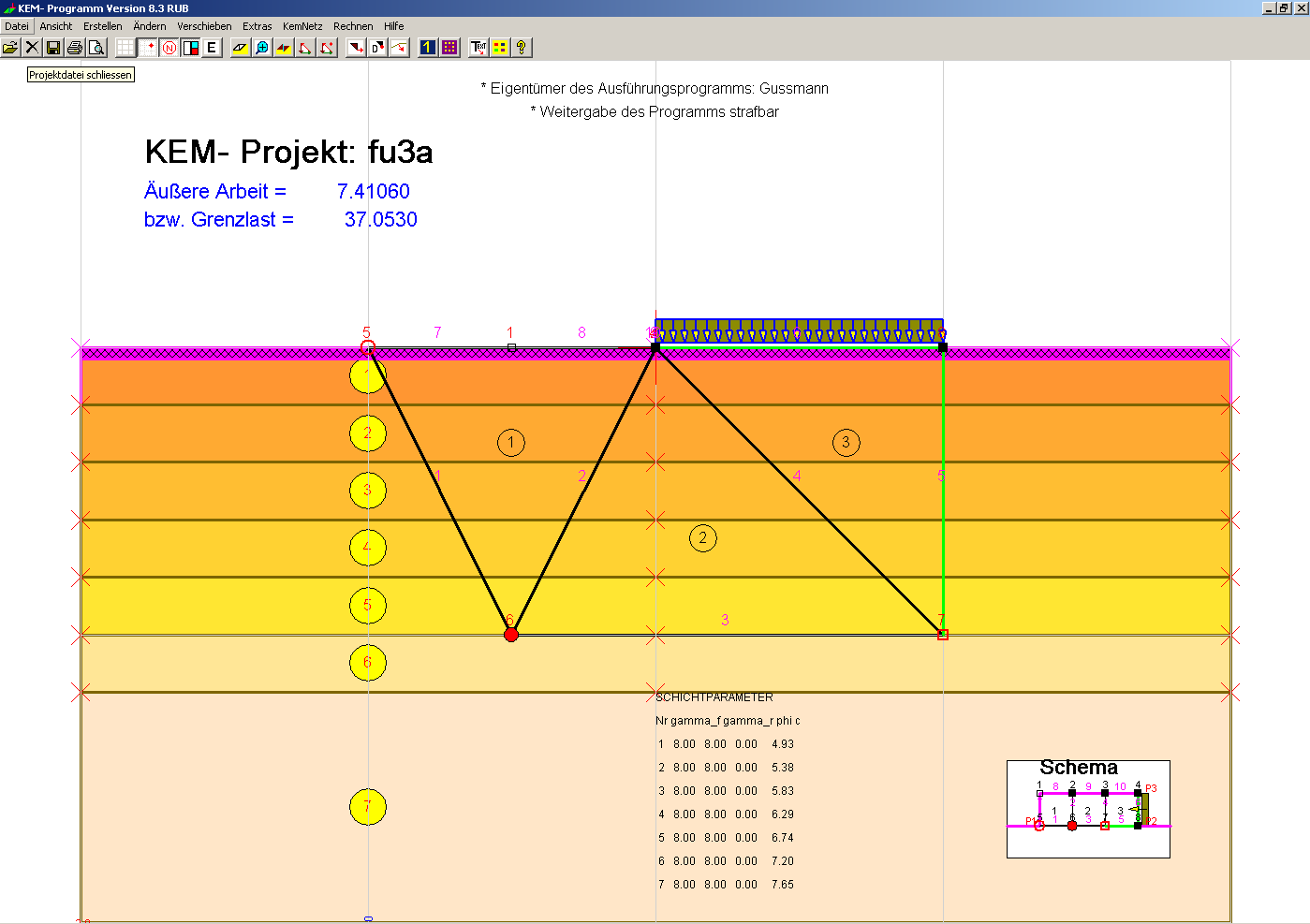The height and width of the screenshot is (924, 1310).
Task: Click the line with red arrow icon
Action: click(399, 47)
